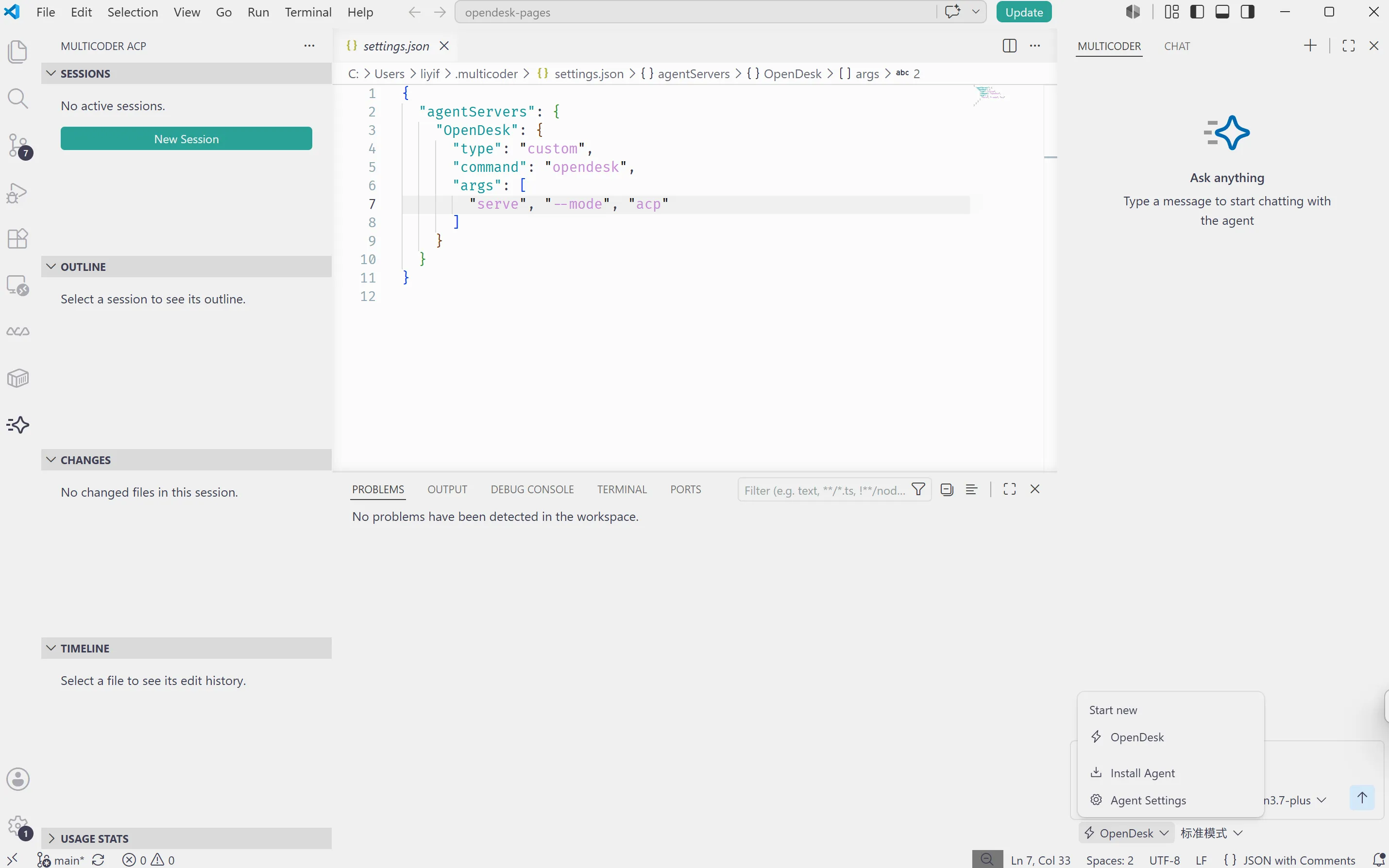
Task: Click the New Session button
Action: pyautogui.click(x=186, y=139)
